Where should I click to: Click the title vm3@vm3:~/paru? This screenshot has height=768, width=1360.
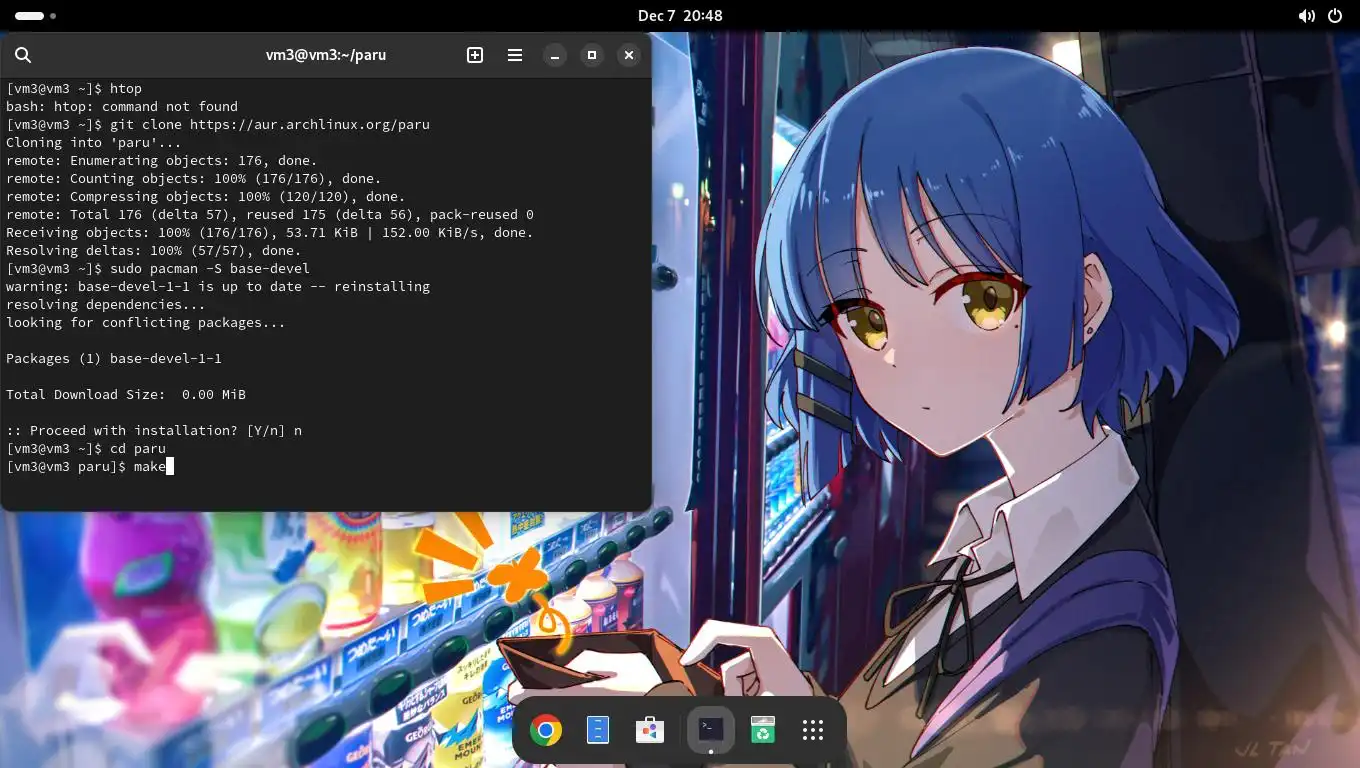[326, 55]
